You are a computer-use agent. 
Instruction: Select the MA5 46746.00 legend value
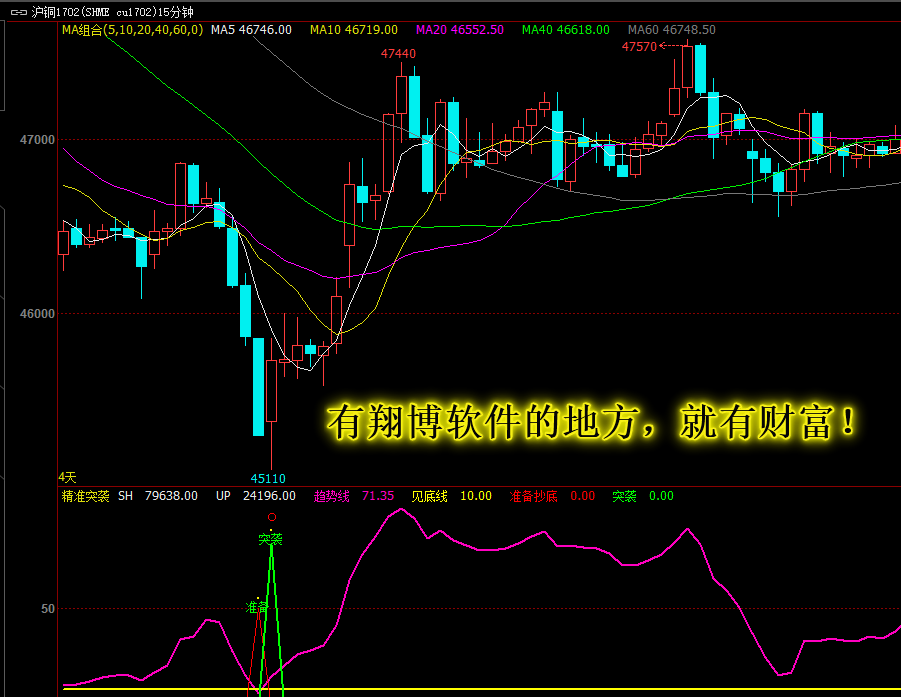[x=251, y=30]
